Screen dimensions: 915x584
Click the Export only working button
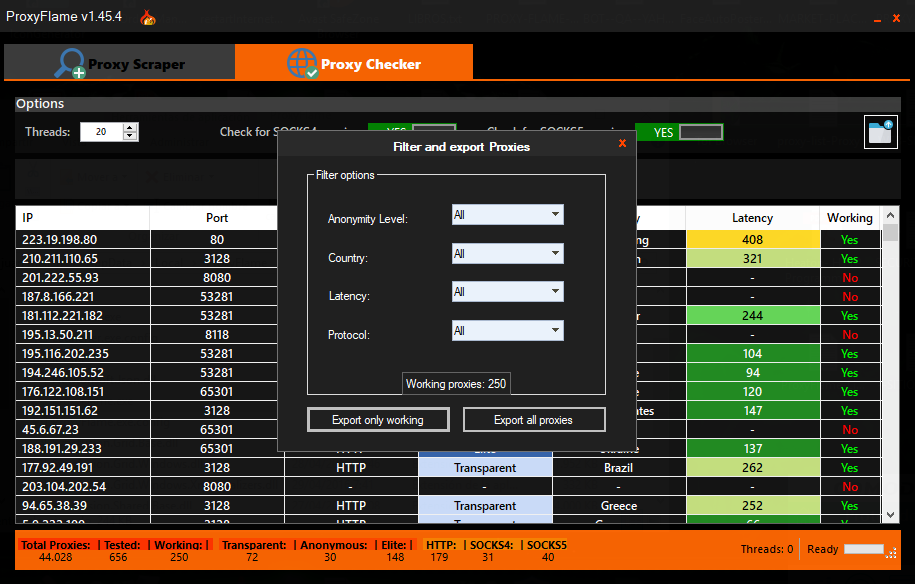click(x=377, y=420)
